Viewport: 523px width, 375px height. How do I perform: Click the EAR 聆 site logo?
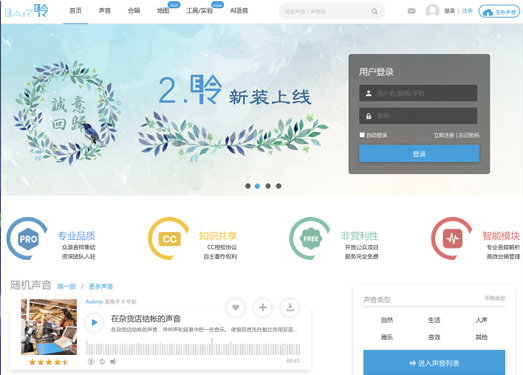click(27, 11)
